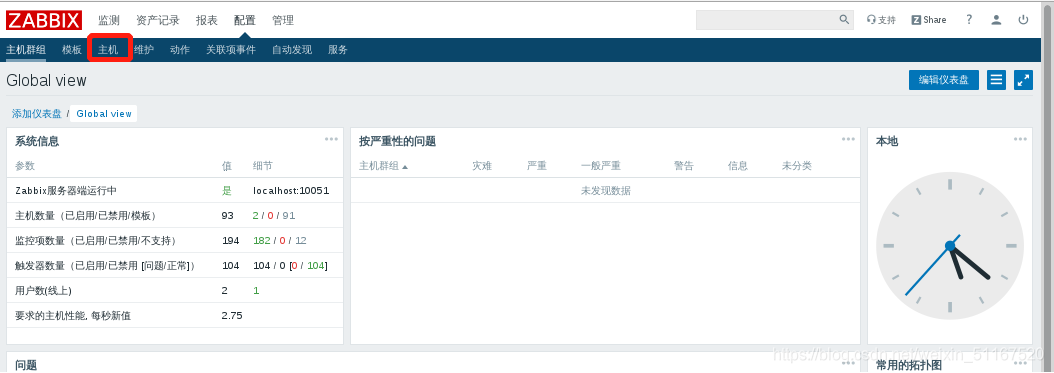The image size is (1054, 373).
Task: Click the 一般严重 column header
Action: [601, 166]
